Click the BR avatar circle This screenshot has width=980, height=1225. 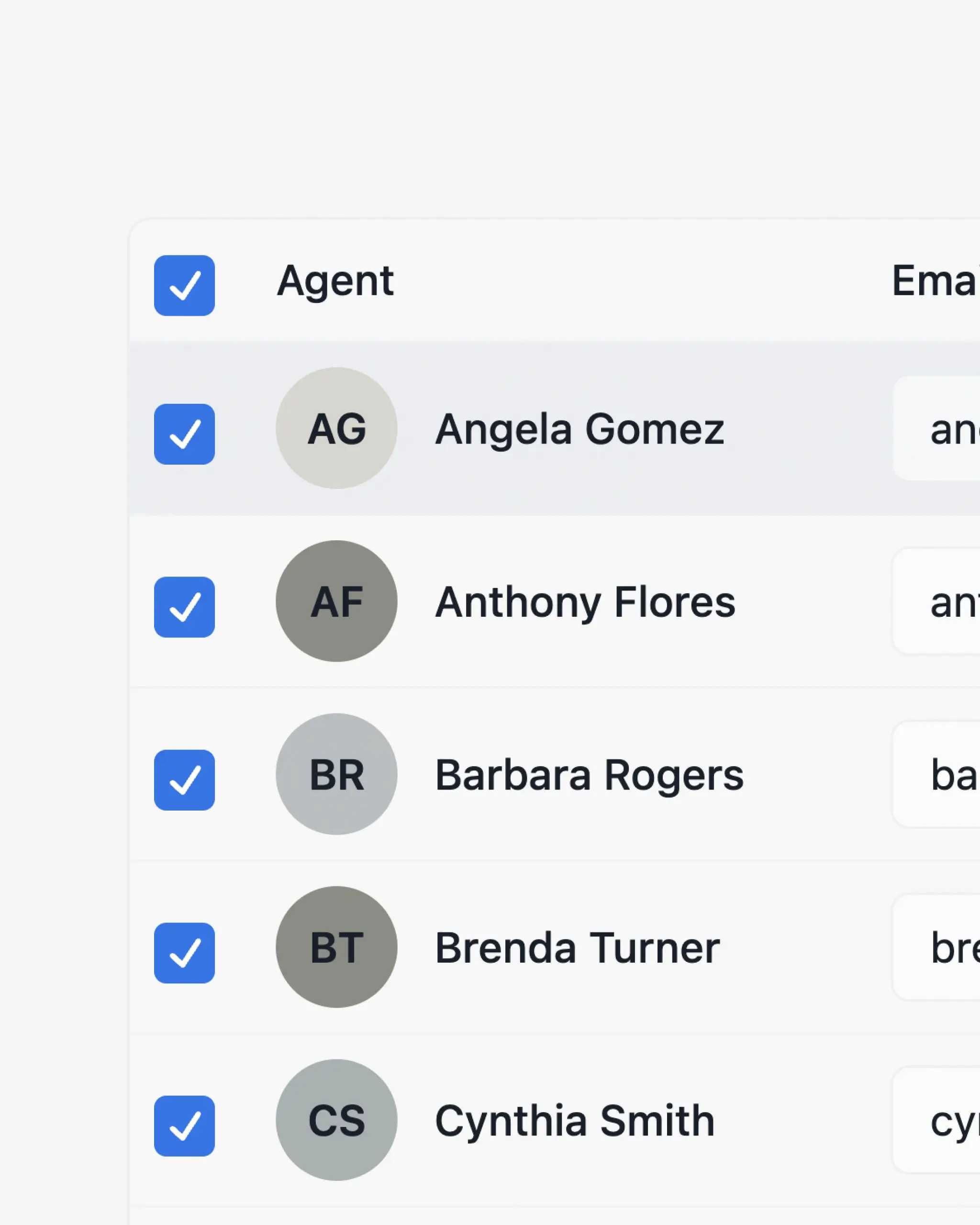tap(336, 774)
